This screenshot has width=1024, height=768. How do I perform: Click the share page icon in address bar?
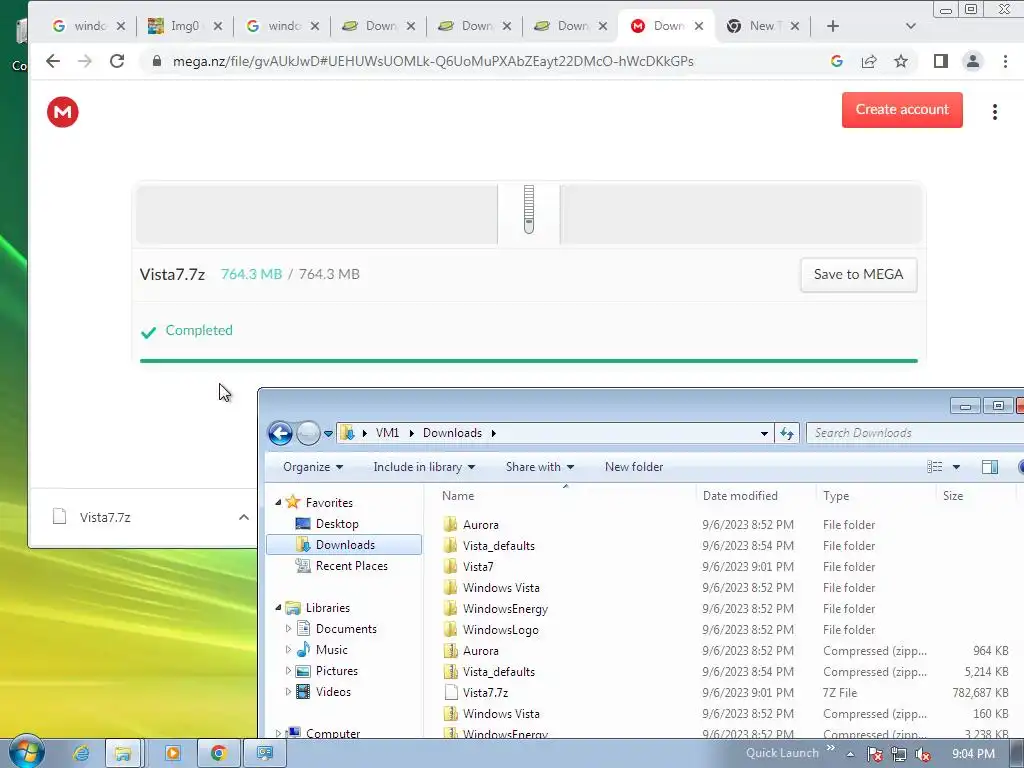(x=869, y=61)
